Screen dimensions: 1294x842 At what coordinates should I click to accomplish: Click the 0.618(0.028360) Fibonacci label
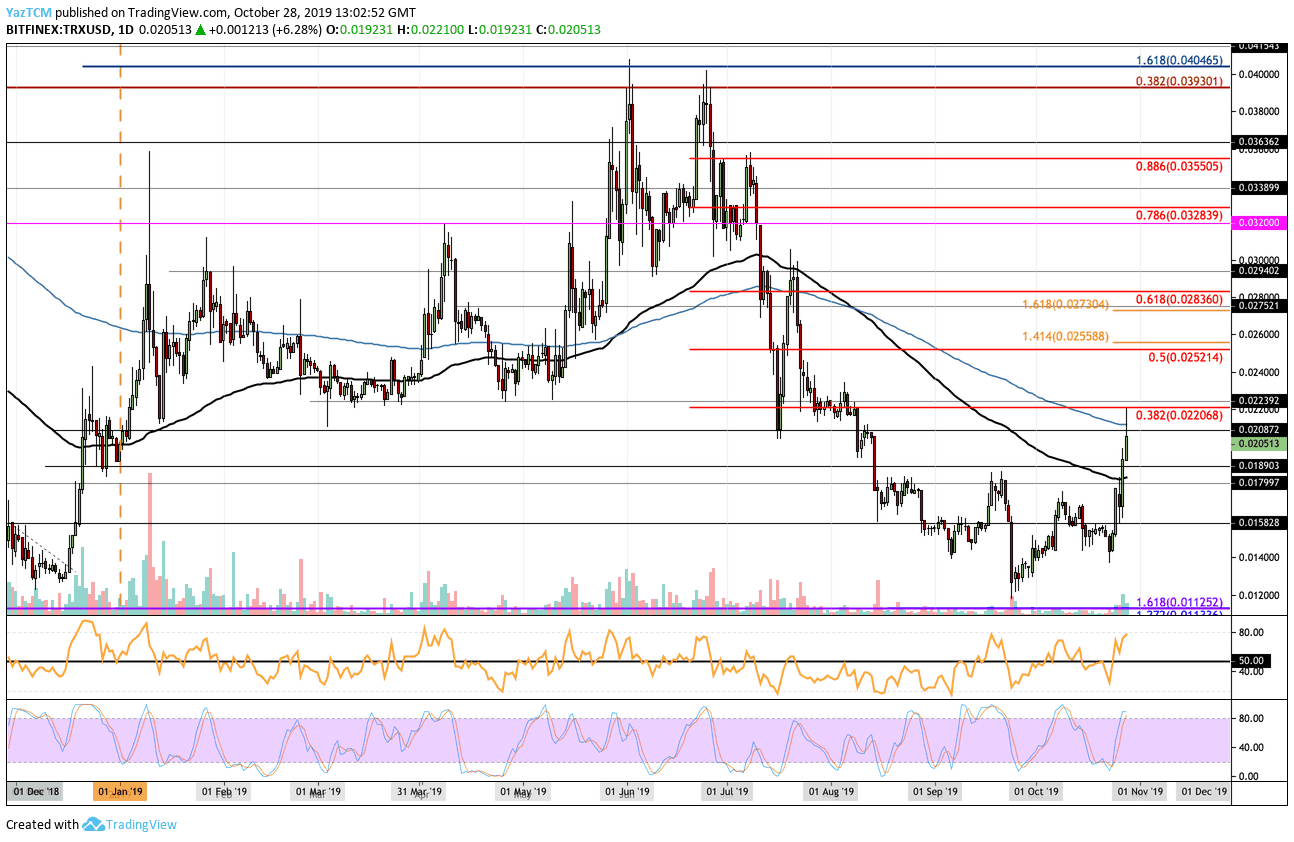(x=1177, y=299)
